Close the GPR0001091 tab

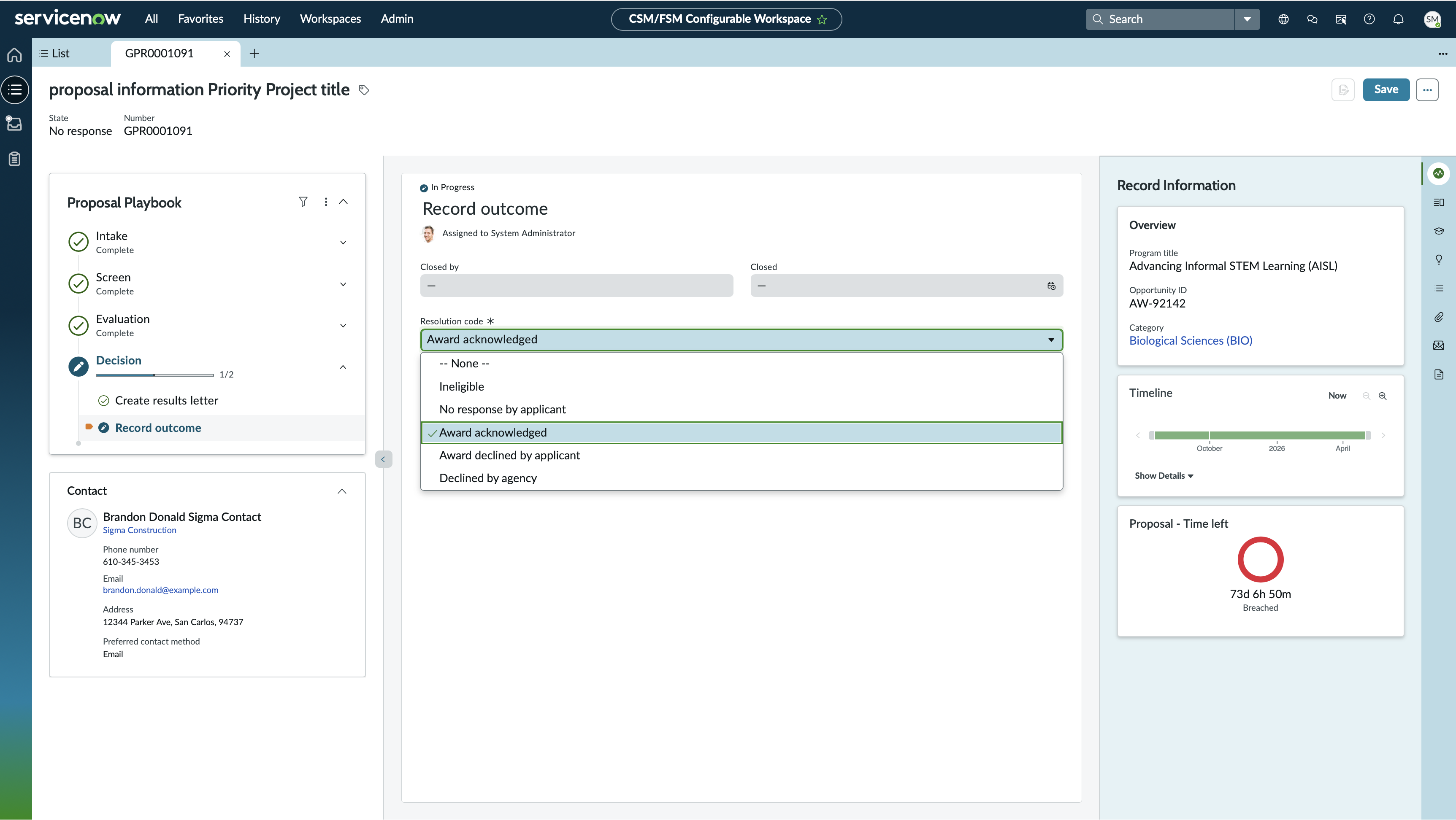point(227,54)
